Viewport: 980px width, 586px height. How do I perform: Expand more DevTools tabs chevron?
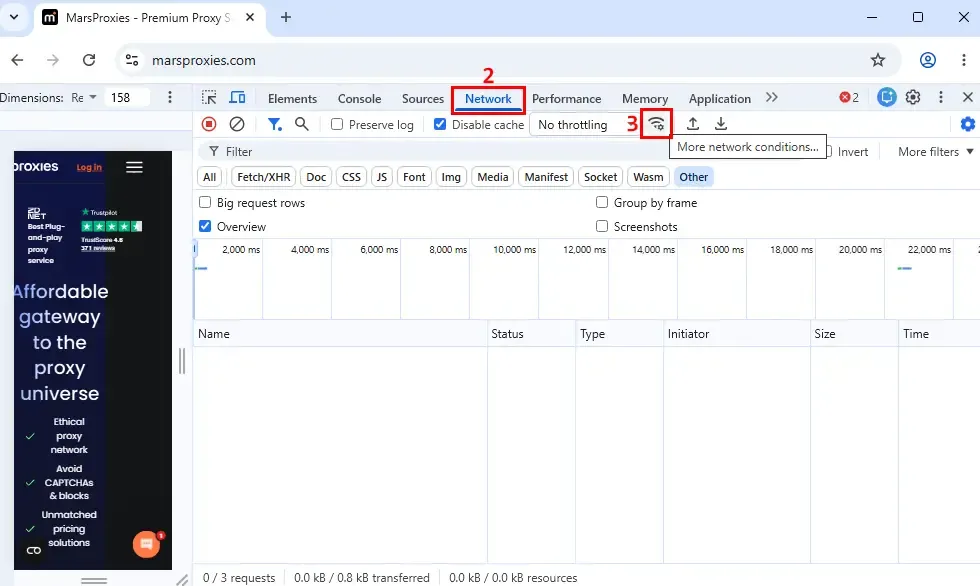[771, 97]
